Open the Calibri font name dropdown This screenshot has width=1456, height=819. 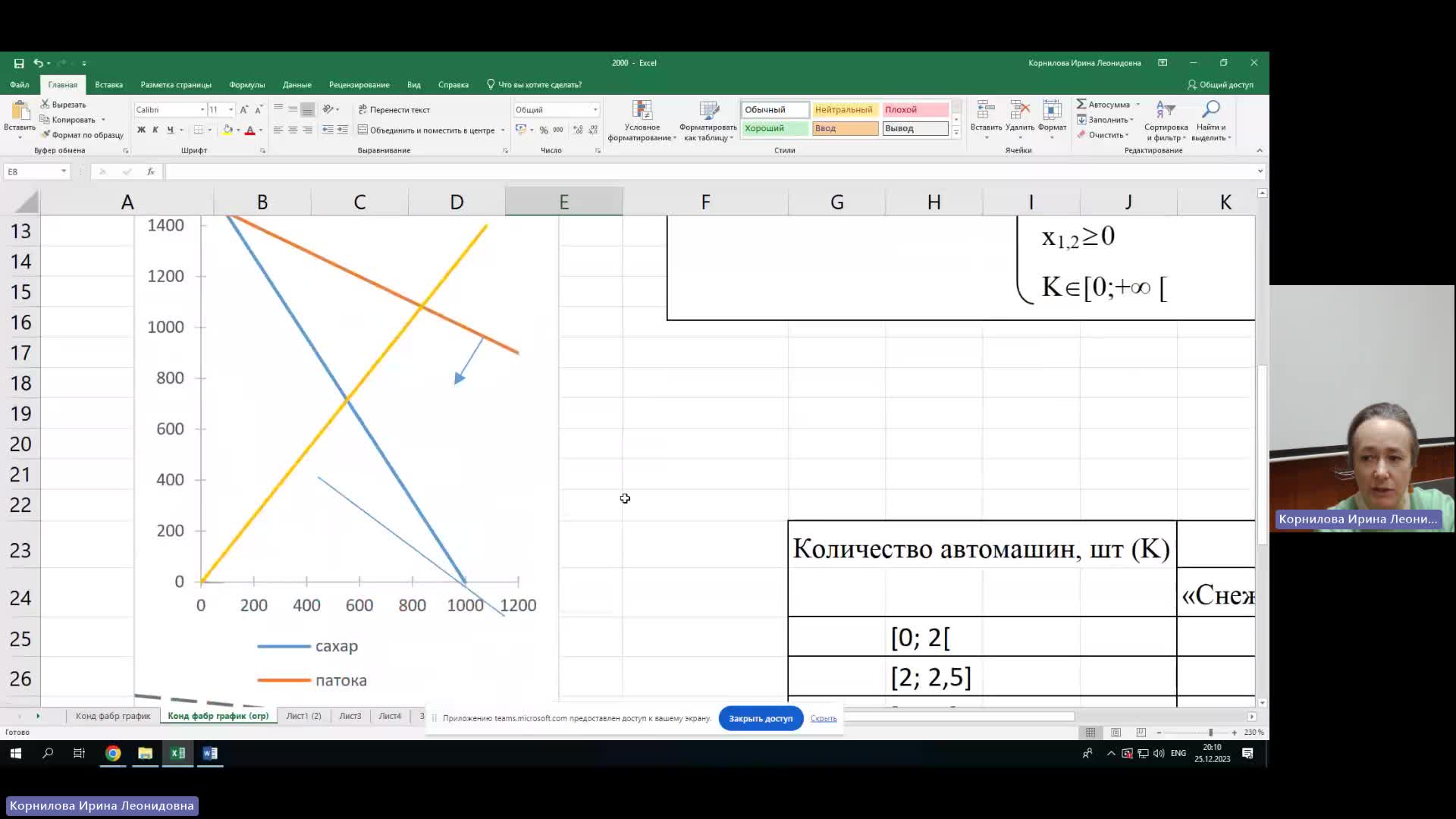click(202, 109)
